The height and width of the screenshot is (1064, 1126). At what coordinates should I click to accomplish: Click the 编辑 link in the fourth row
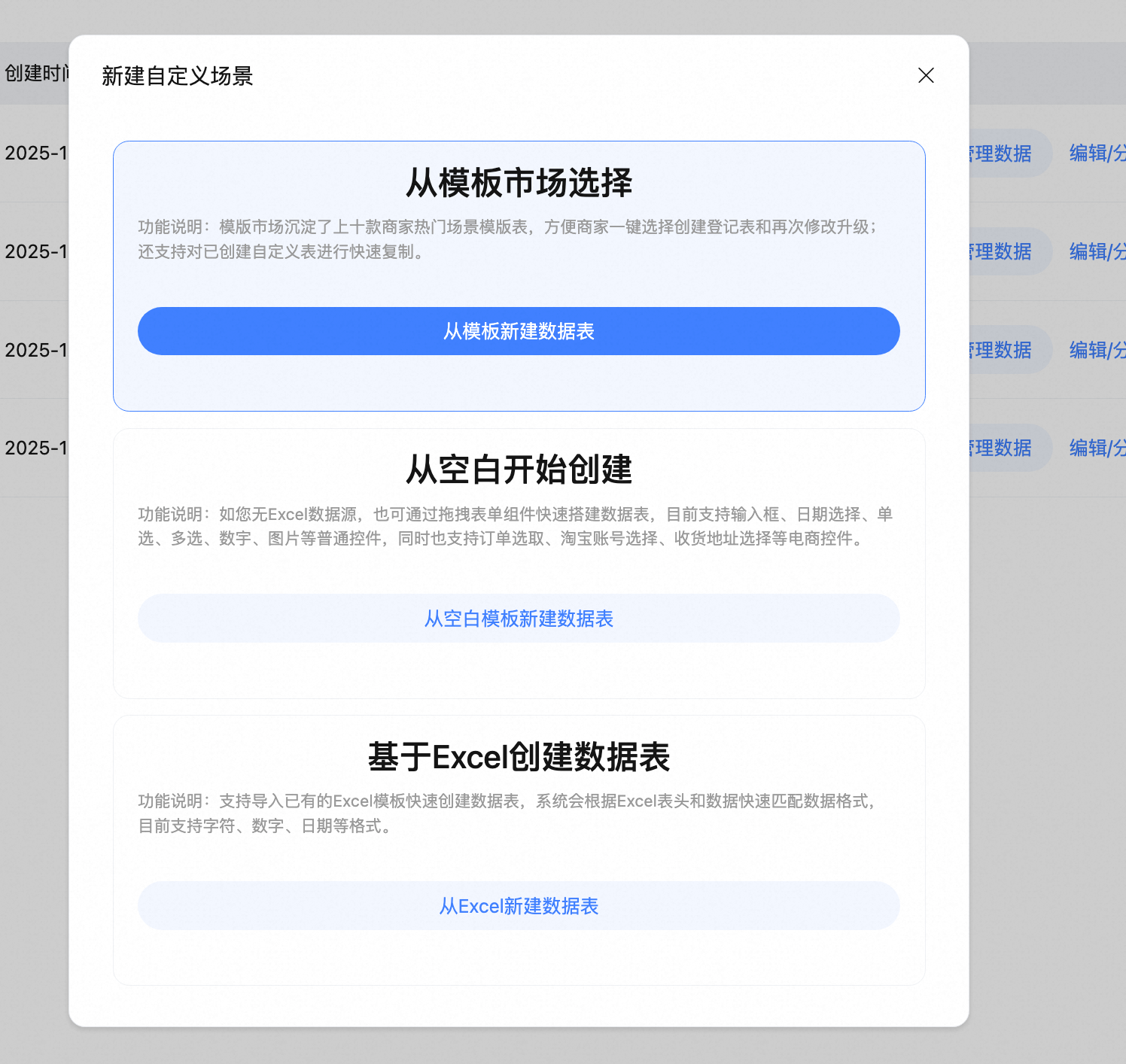(x=1088, y=448)
